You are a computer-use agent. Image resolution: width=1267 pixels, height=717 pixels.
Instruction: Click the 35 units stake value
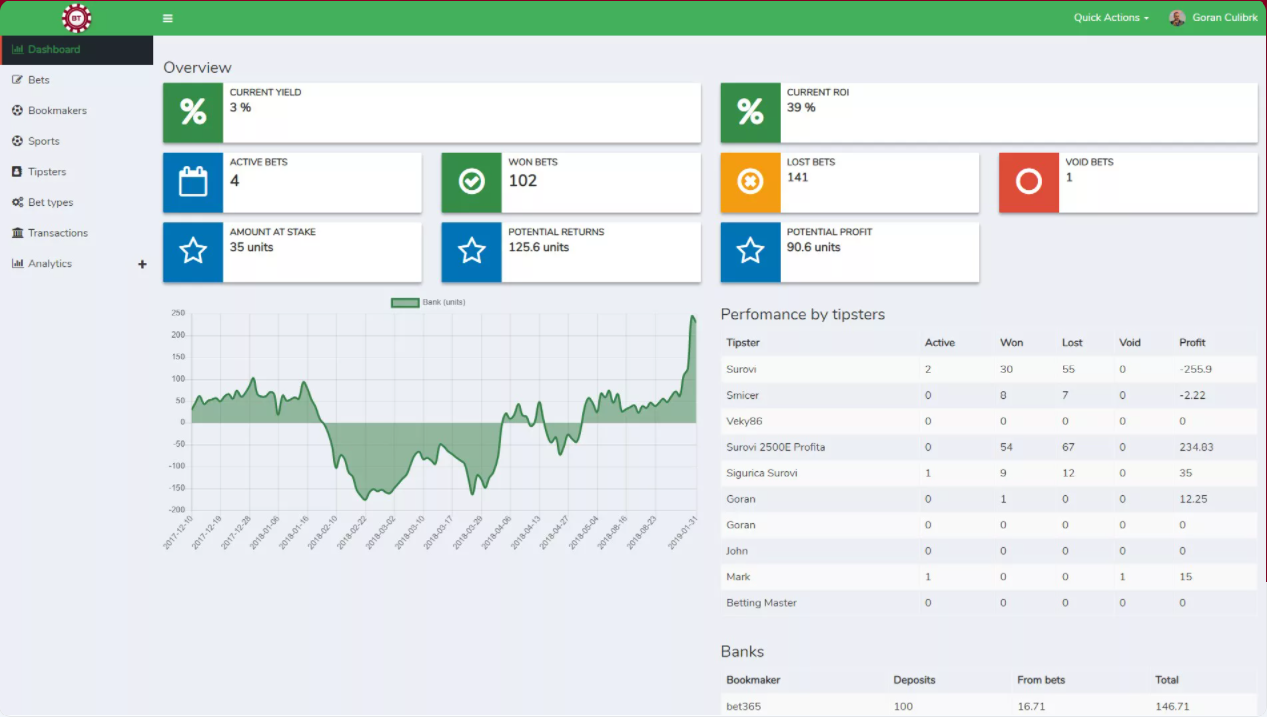click(251, 248)
